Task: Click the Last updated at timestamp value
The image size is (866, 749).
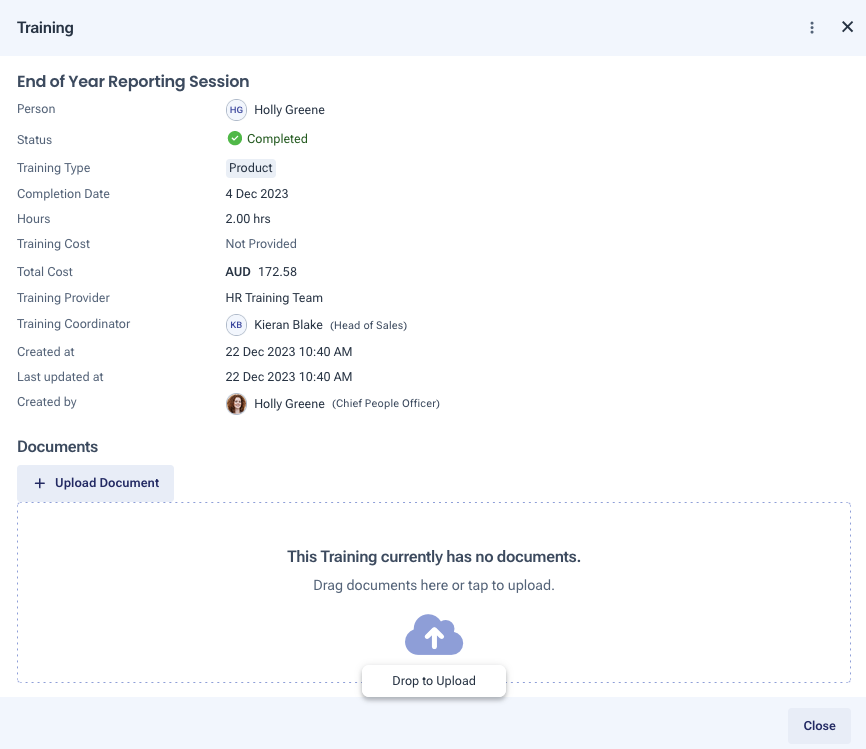Action: tap(289, 377)
